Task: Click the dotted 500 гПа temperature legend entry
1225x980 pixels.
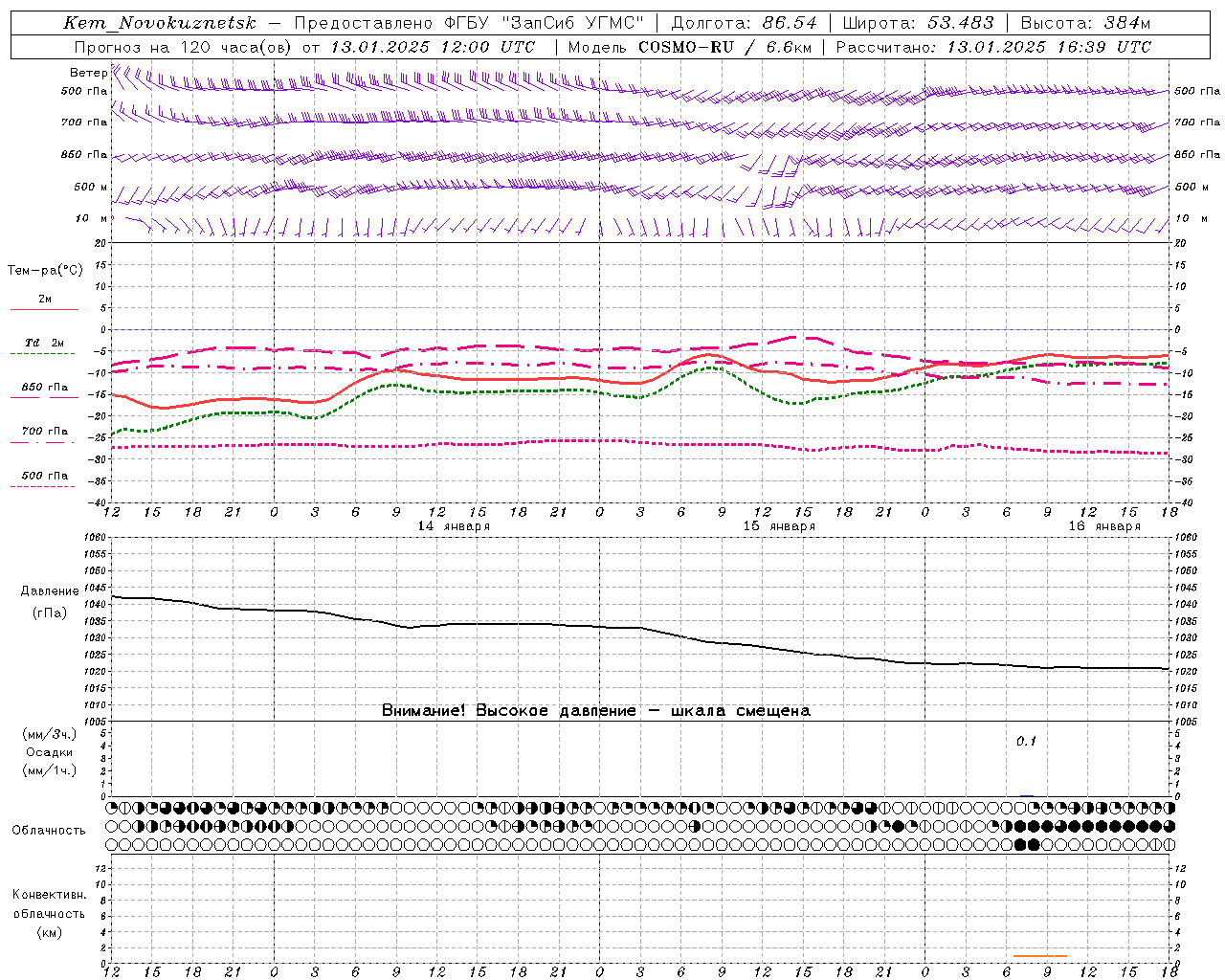Action: click(x=44, y=480)
